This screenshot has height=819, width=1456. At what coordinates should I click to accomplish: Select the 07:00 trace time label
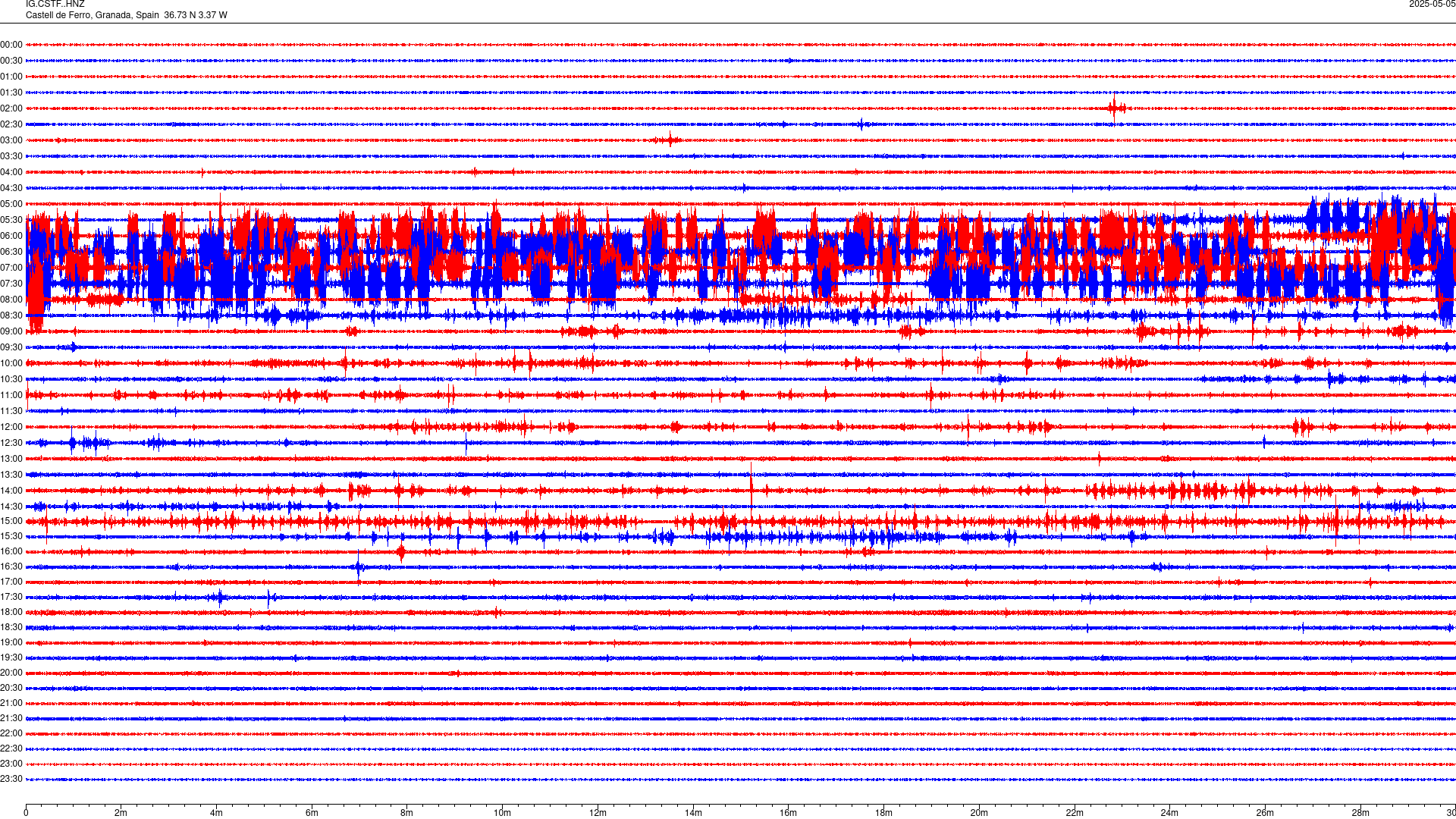(11, 268)
